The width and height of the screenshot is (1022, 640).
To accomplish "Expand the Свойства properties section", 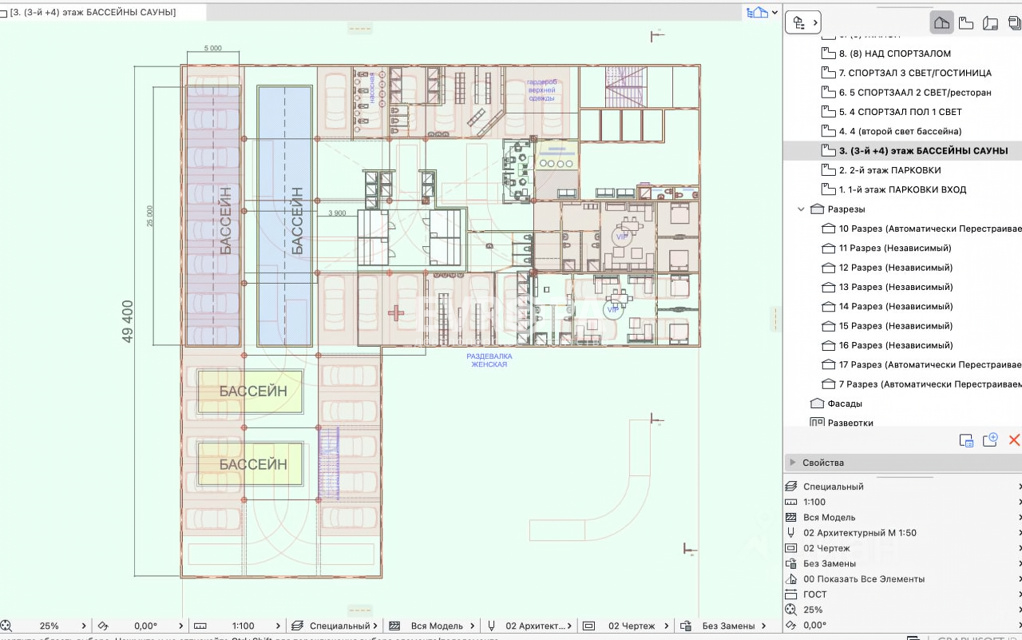I will (x=793, y=462).
